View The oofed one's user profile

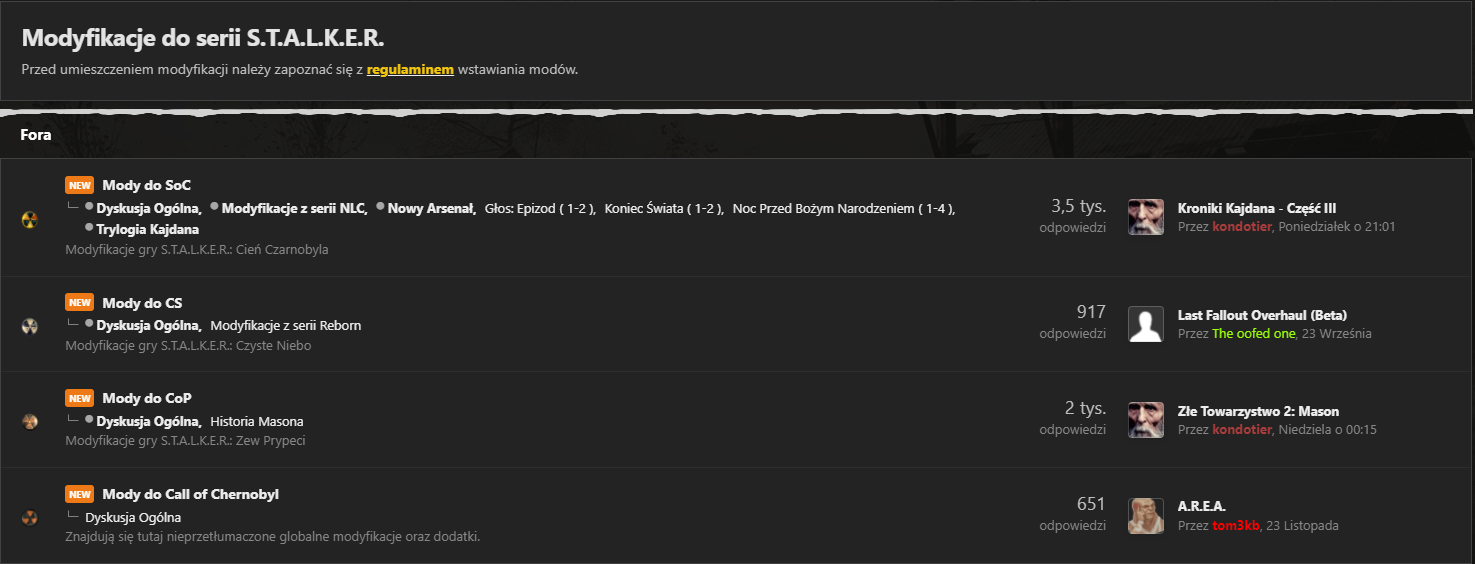[1253, 333]
